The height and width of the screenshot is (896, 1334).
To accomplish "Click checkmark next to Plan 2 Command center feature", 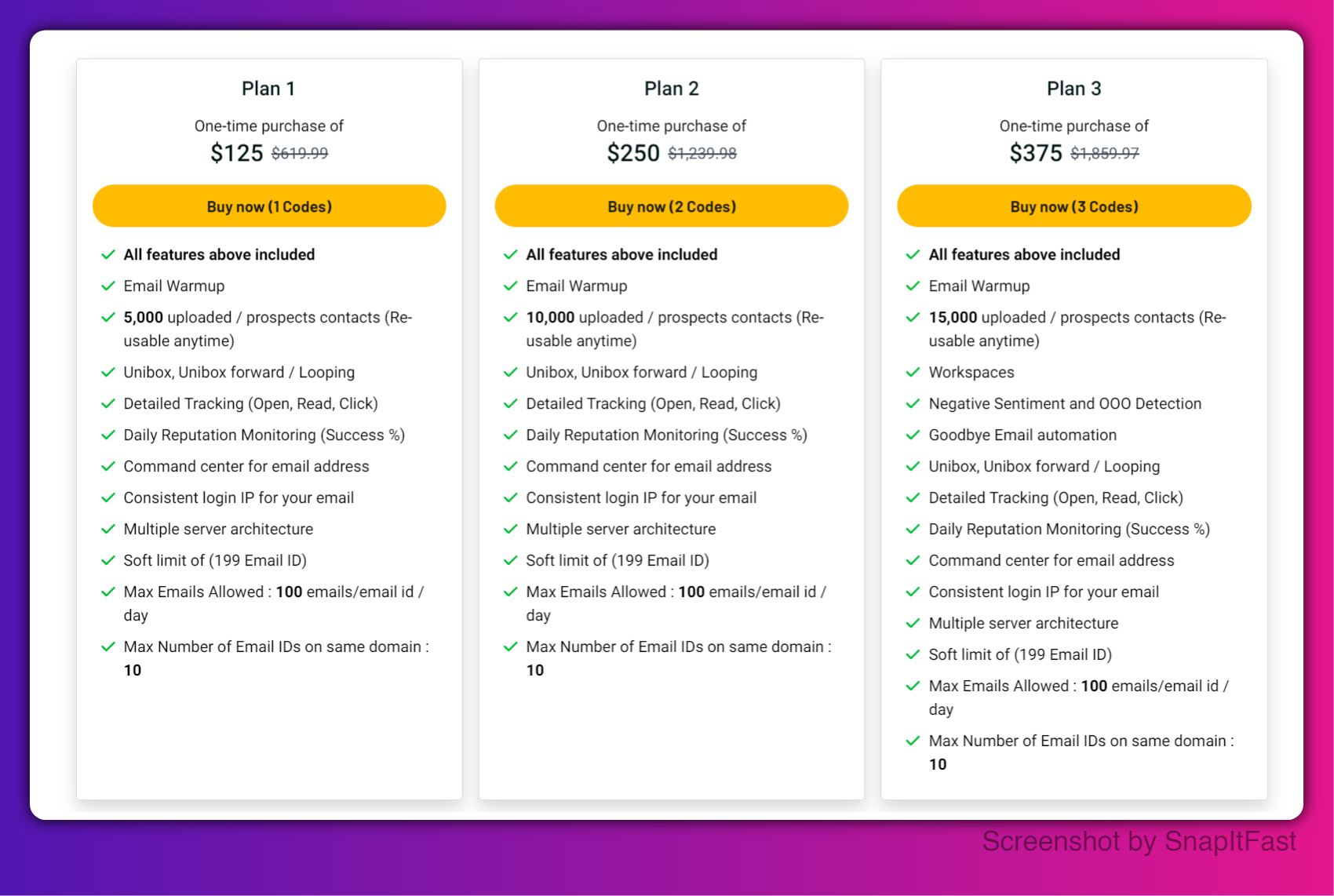I will coord(511,467).
